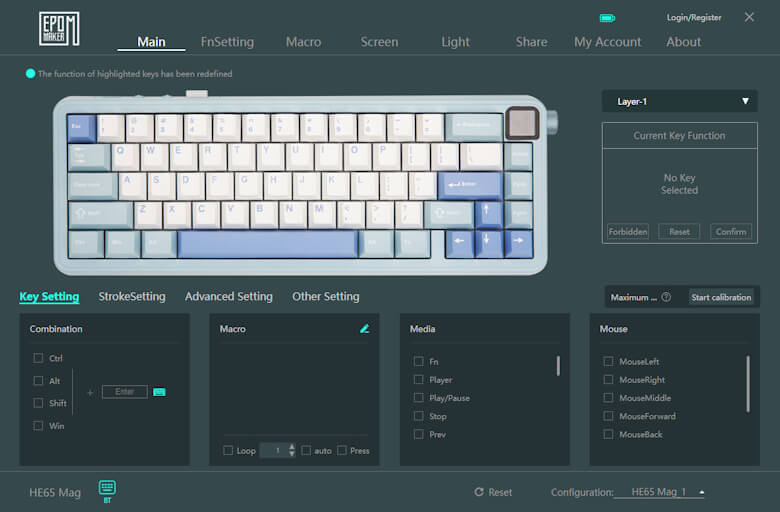Increase macro loop count with stepper arrow

tap(292, 446)
